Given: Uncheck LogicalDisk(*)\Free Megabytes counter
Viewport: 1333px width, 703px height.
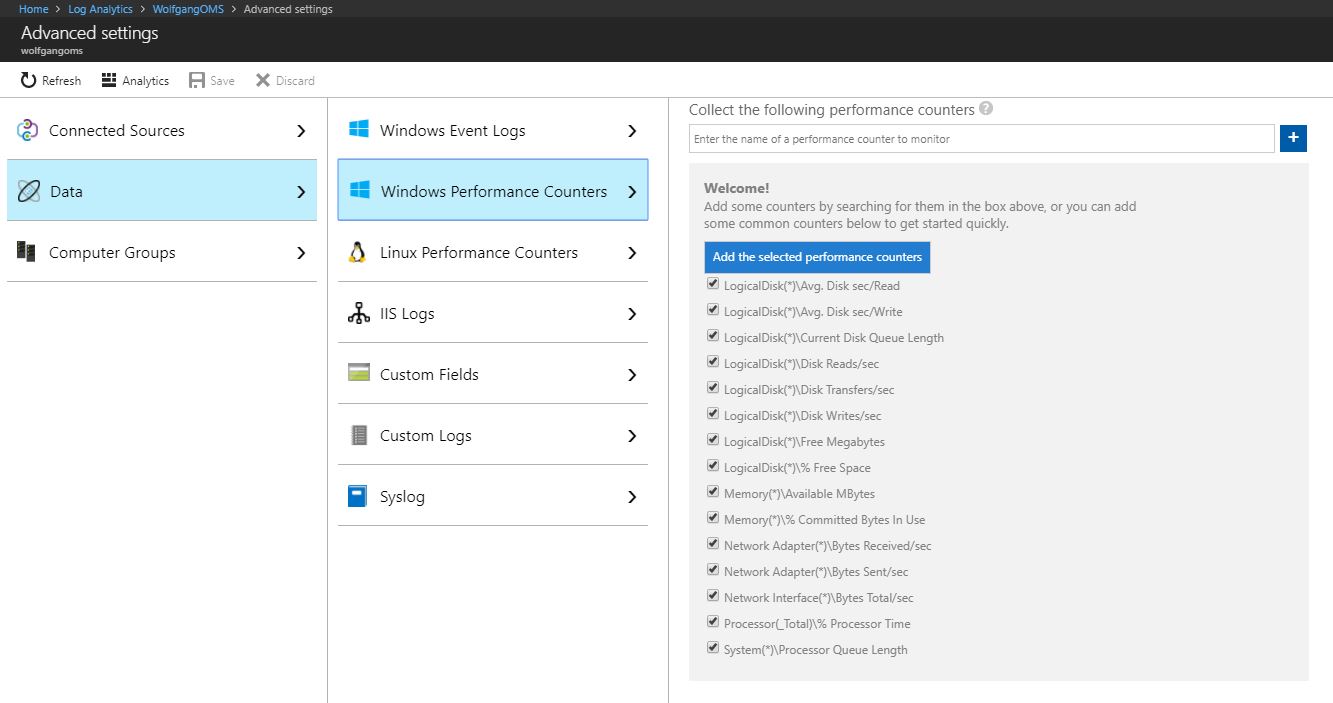Looking at the screenshot, I should pyautogui.click(x=713, y=439).
